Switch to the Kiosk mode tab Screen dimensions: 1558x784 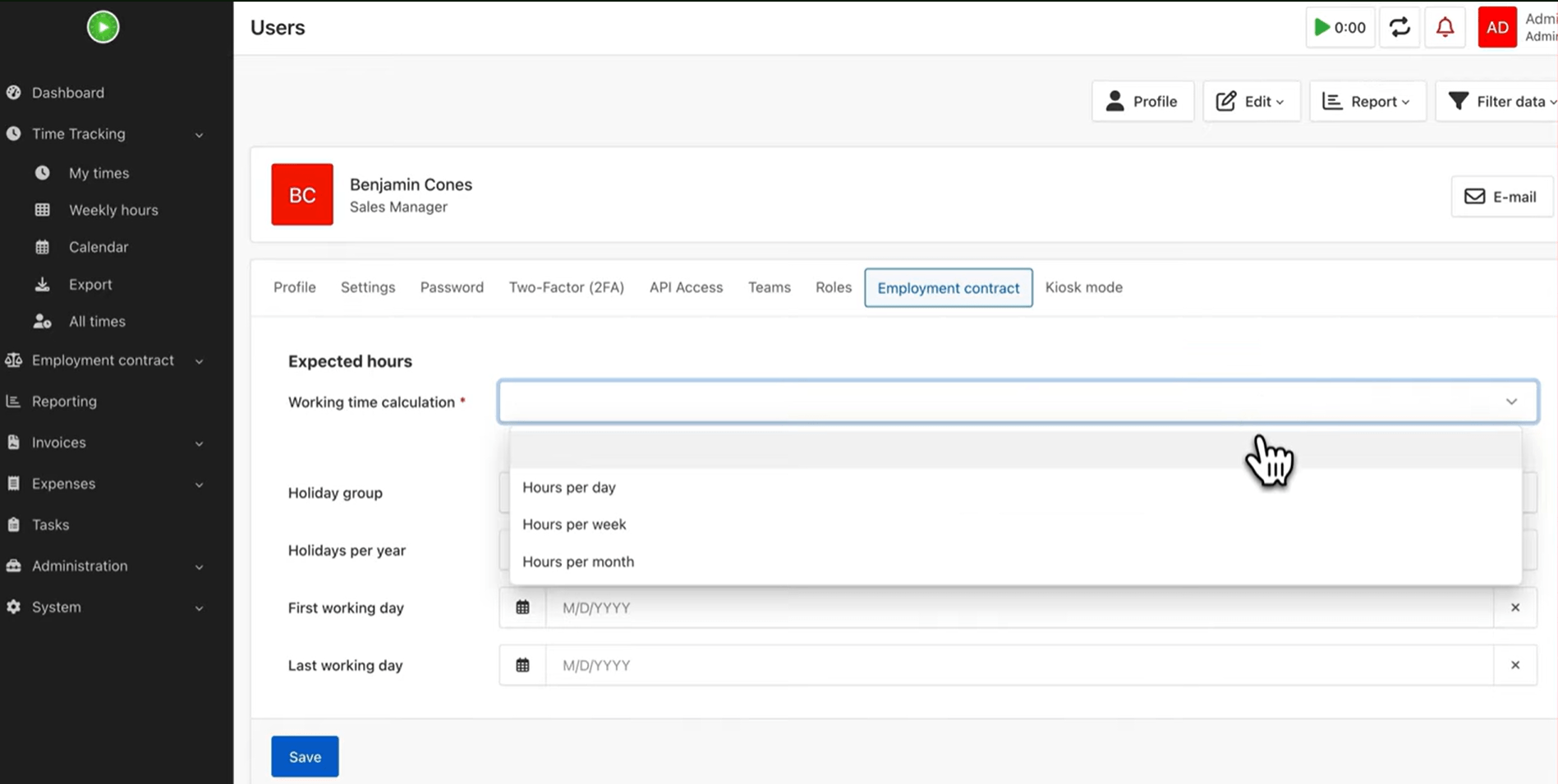1083,287
